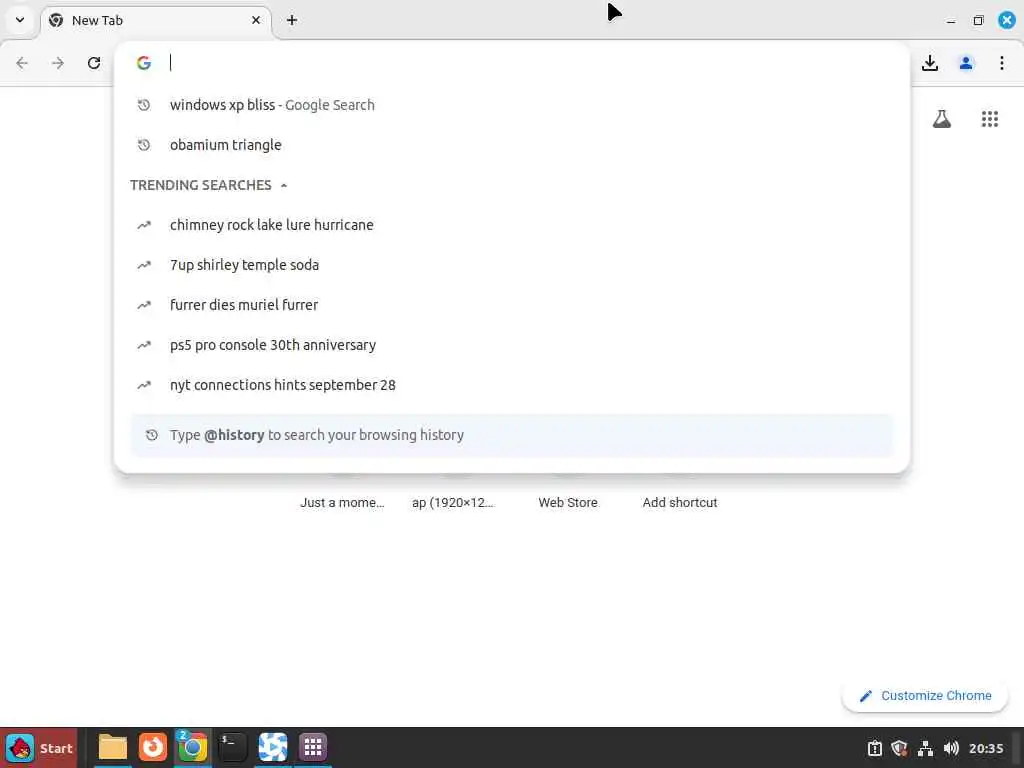Choose 'obamium triangle' history suggestion

tap(512, 145)
